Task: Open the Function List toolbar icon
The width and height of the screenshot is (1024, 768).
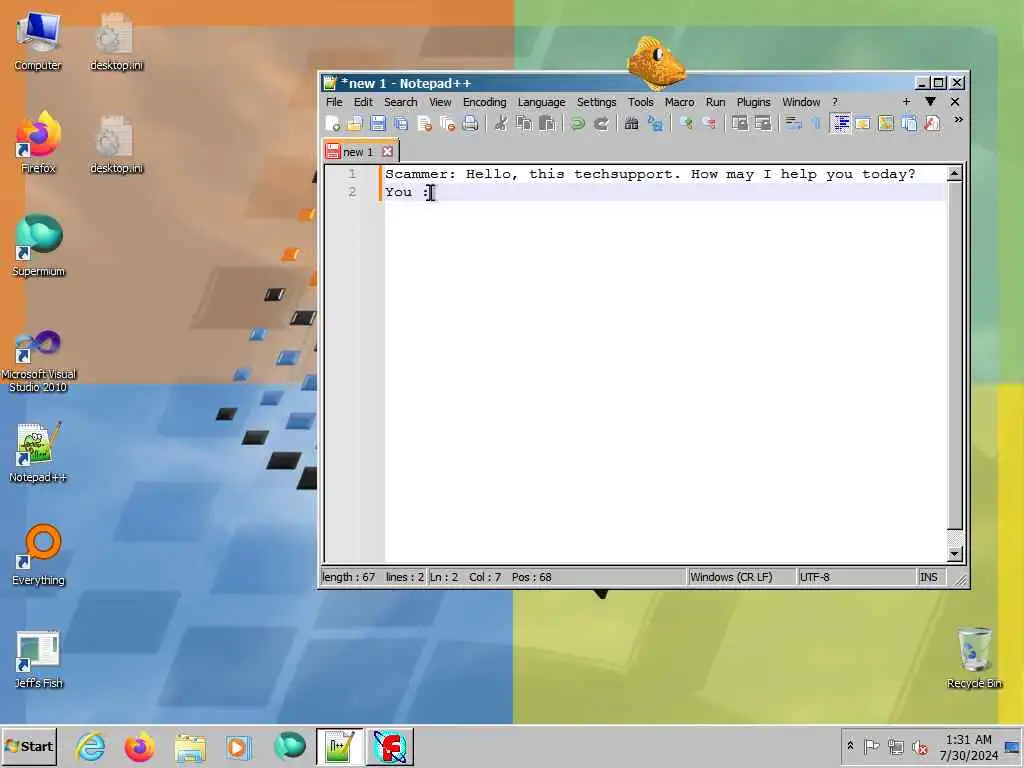Action: [932, 123]
